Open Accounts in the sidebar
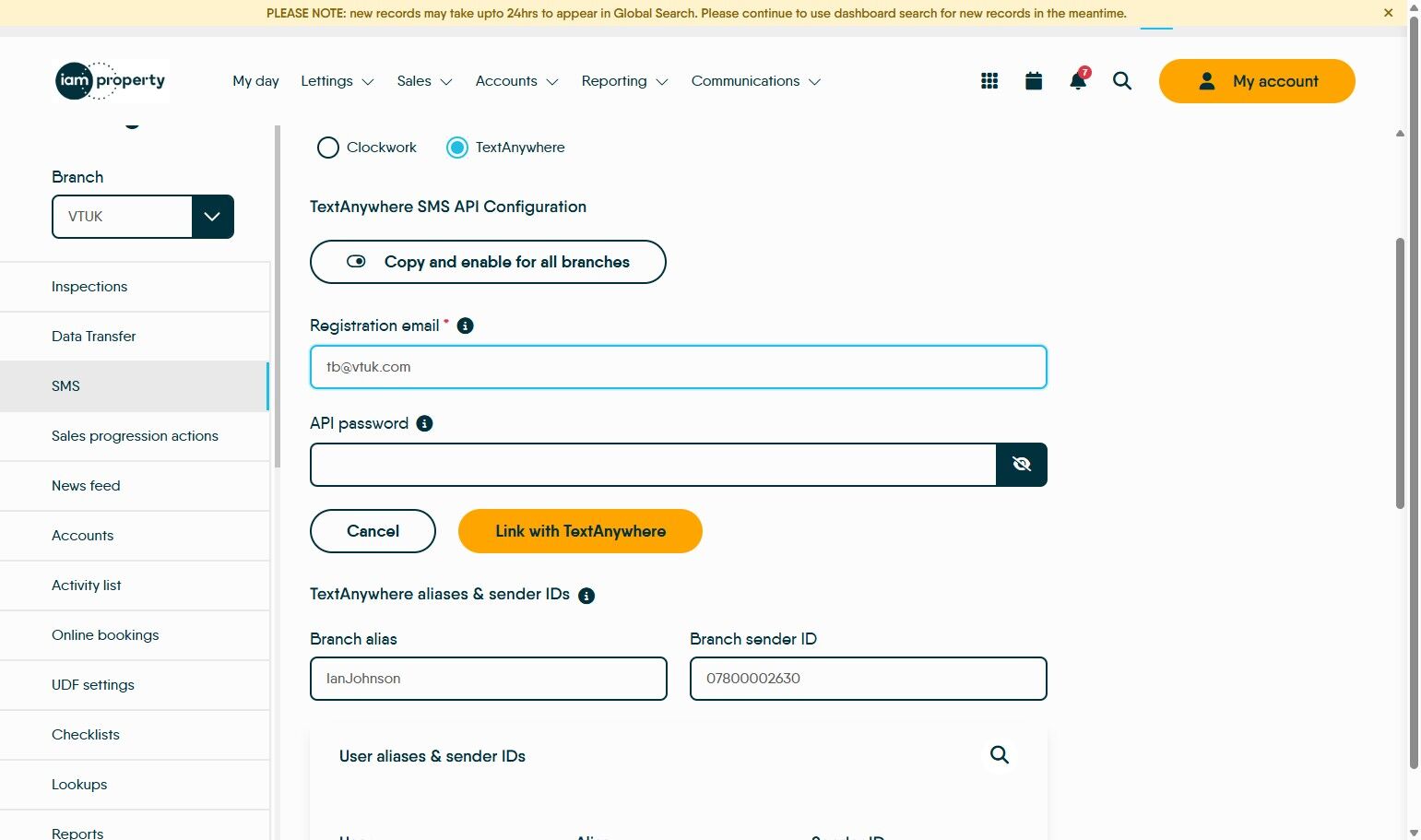 135,536
